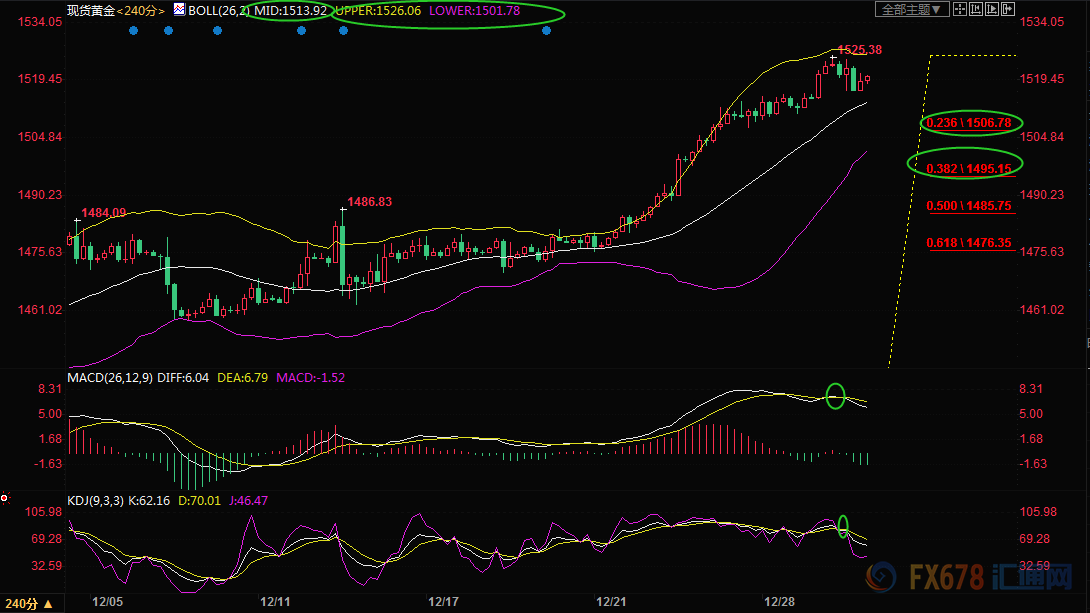Click the red dot icon left of KDJ panel
The height and width of the screenshot is (613, 1090).
pos(5,497)
